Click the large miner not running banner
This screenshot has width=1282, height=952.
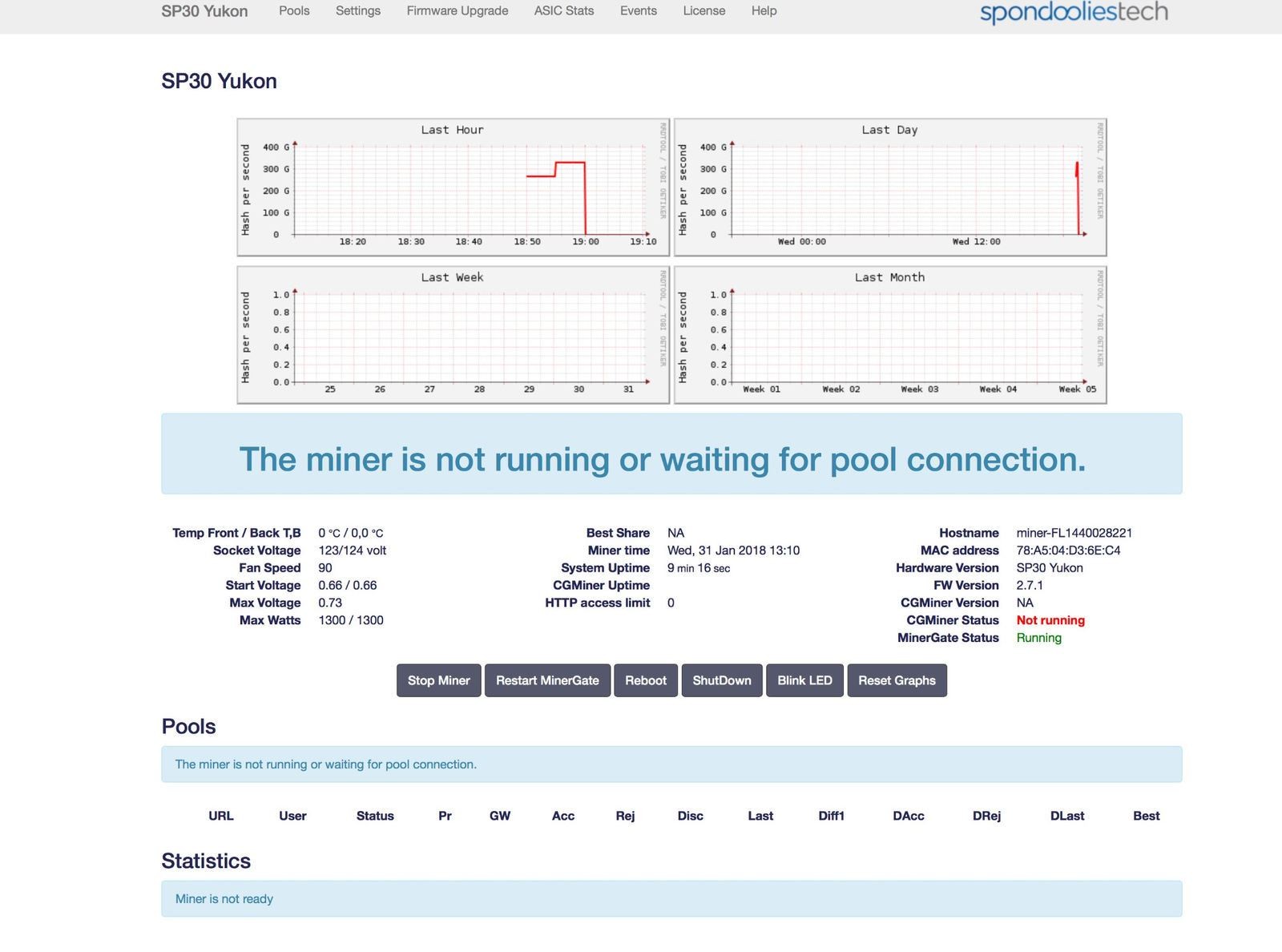coord(671,454)
